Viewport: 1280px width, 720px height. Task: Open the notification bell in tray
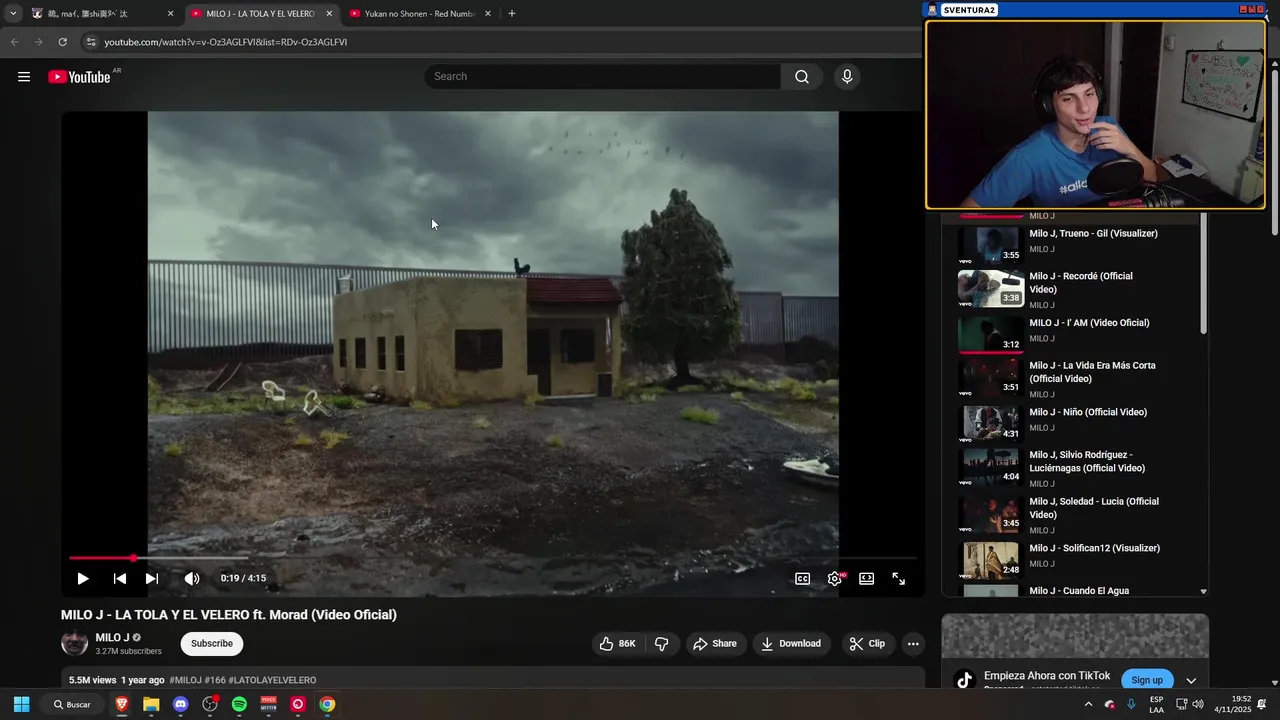click(x=1262, y=704)
